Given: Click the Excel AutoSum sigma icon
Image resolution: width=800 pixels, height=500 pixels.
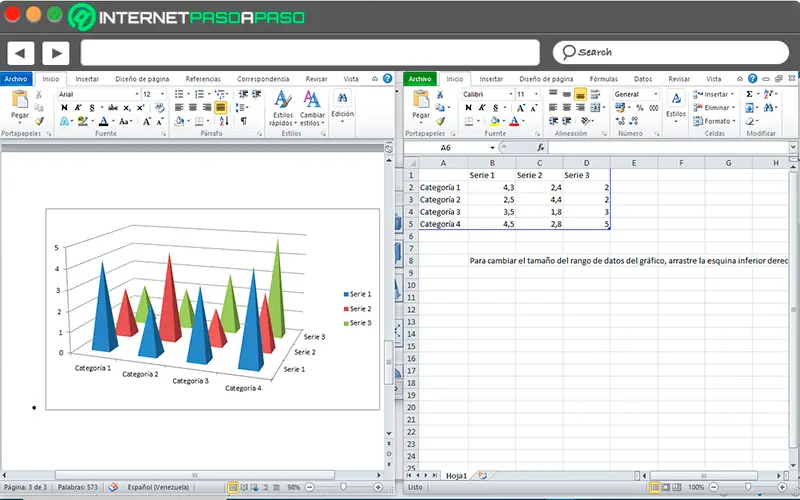Looking at the screenshot, I should 748,94.
